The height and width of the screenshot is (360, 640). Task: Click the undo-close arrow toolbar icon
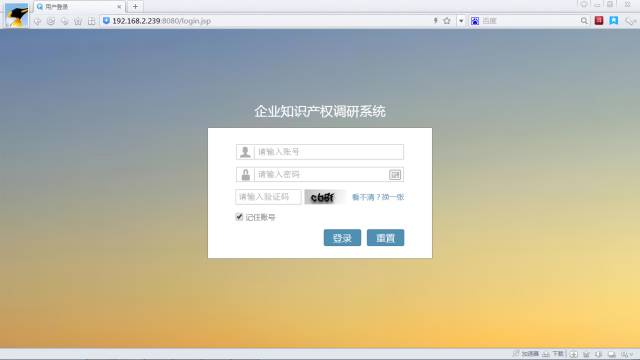click(64, 21)
